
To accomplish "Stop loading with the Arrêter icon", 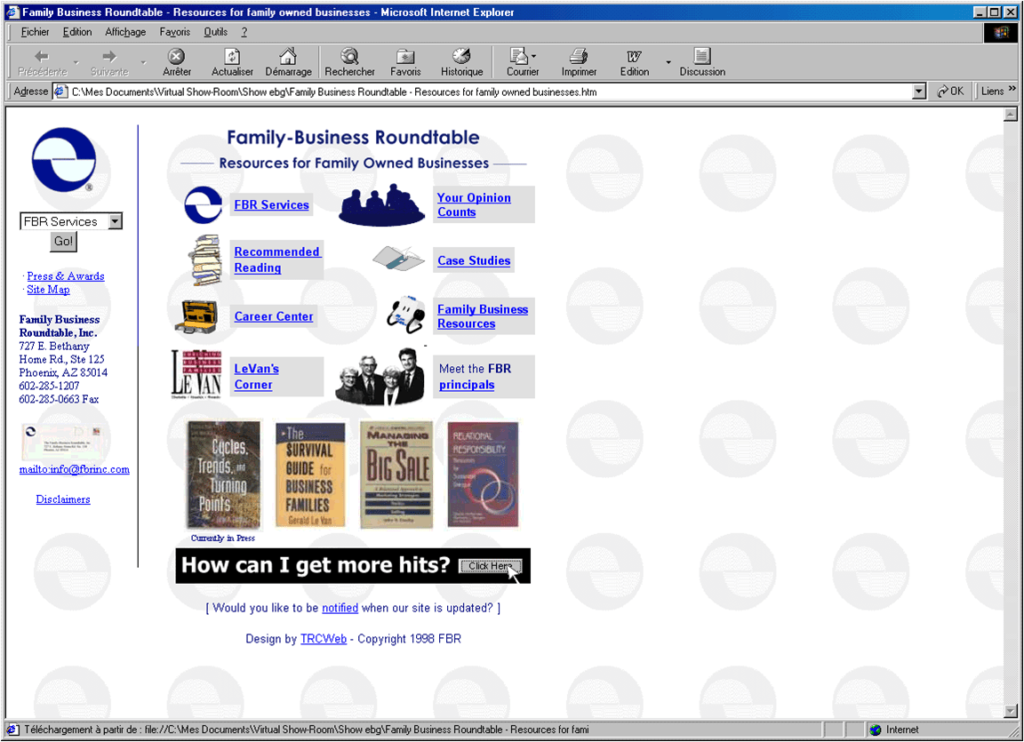I will pyautogui.click(x=176, y=56).
